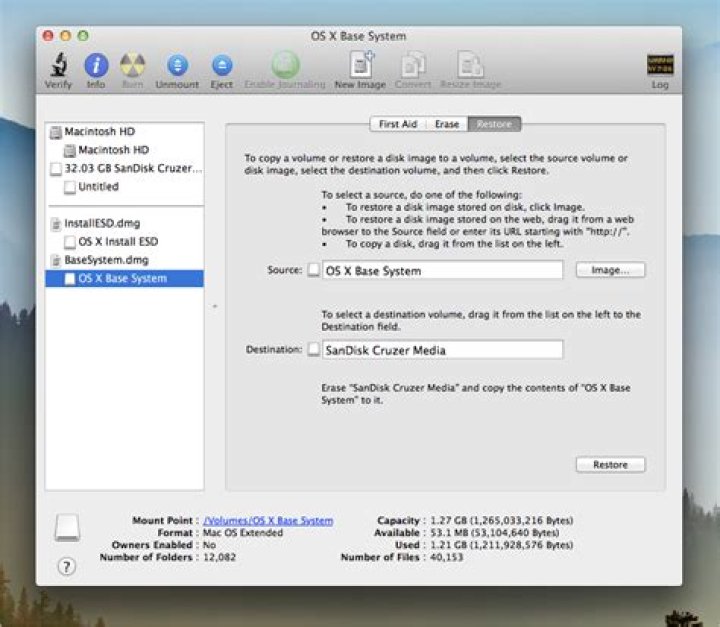Click the Enable Journaling toolbar icon
The image size is (720, 627).
(x=285, y=65)
